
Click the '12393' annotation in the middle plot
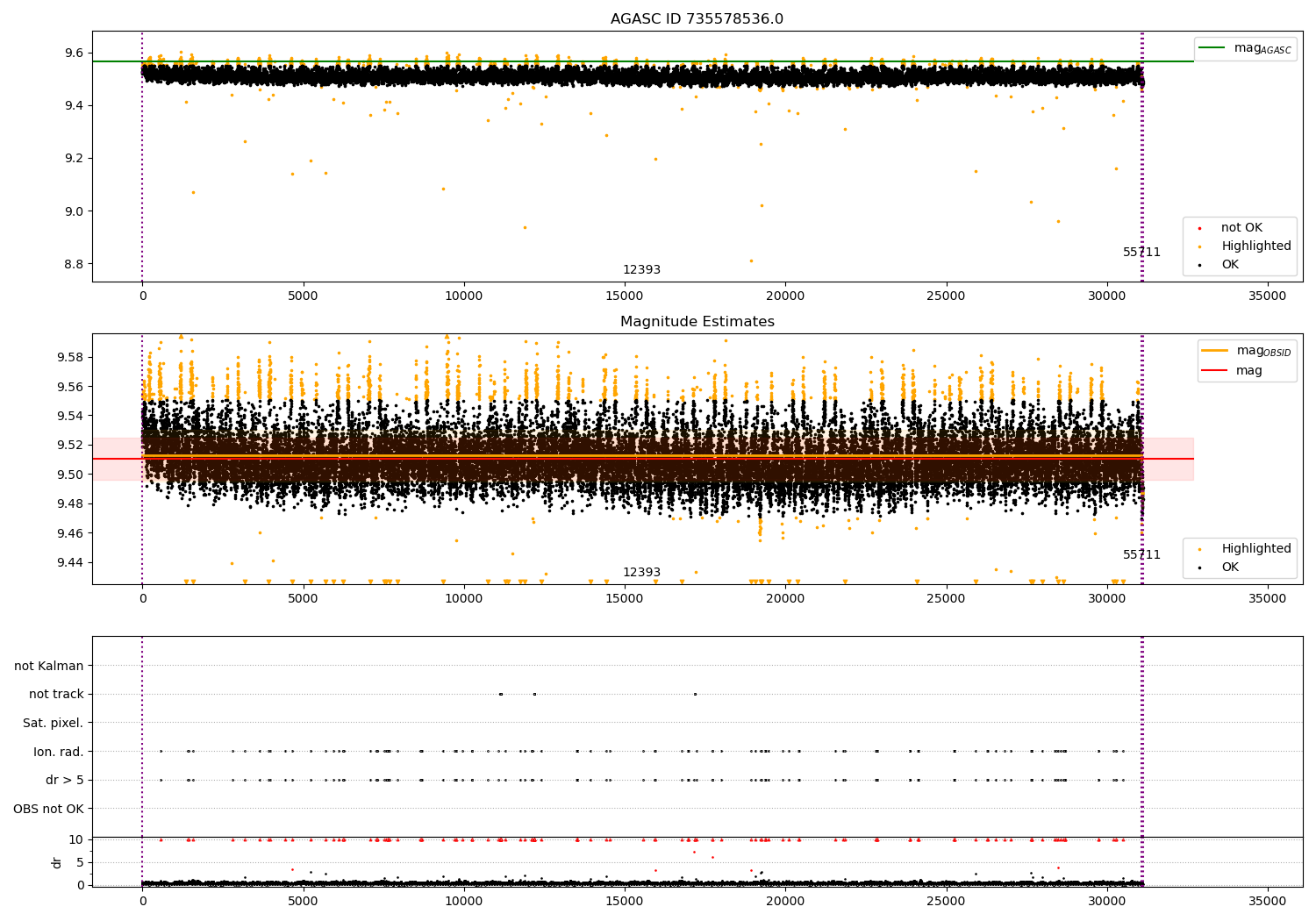click(x=641, y=573)
